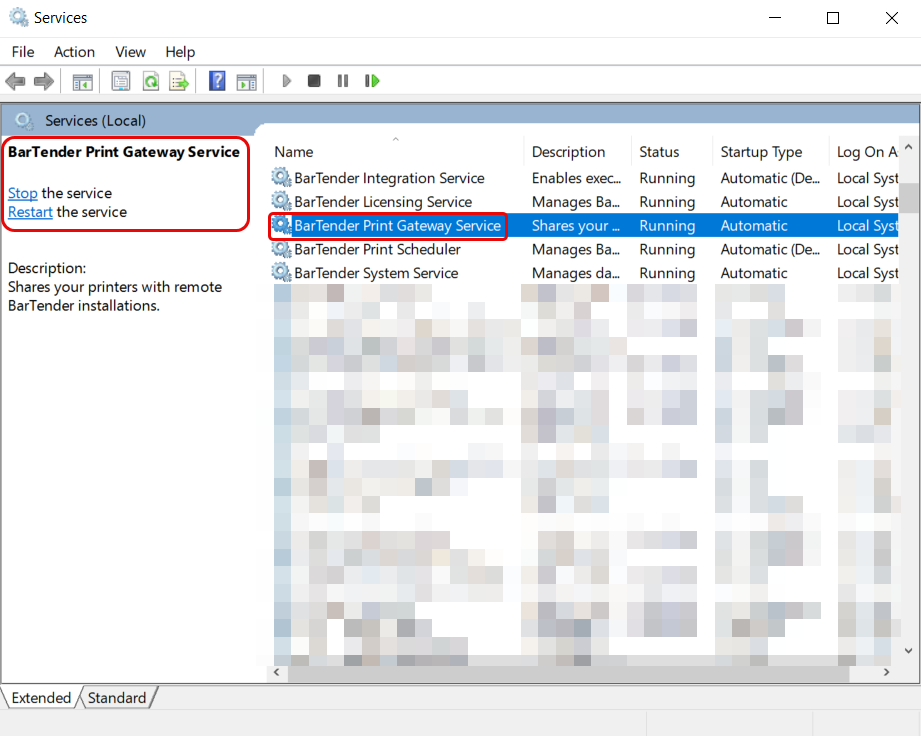Click the gear icon beside BarTender Integration Service
This screenshot has height=736, width=921.
coord(281,177)
